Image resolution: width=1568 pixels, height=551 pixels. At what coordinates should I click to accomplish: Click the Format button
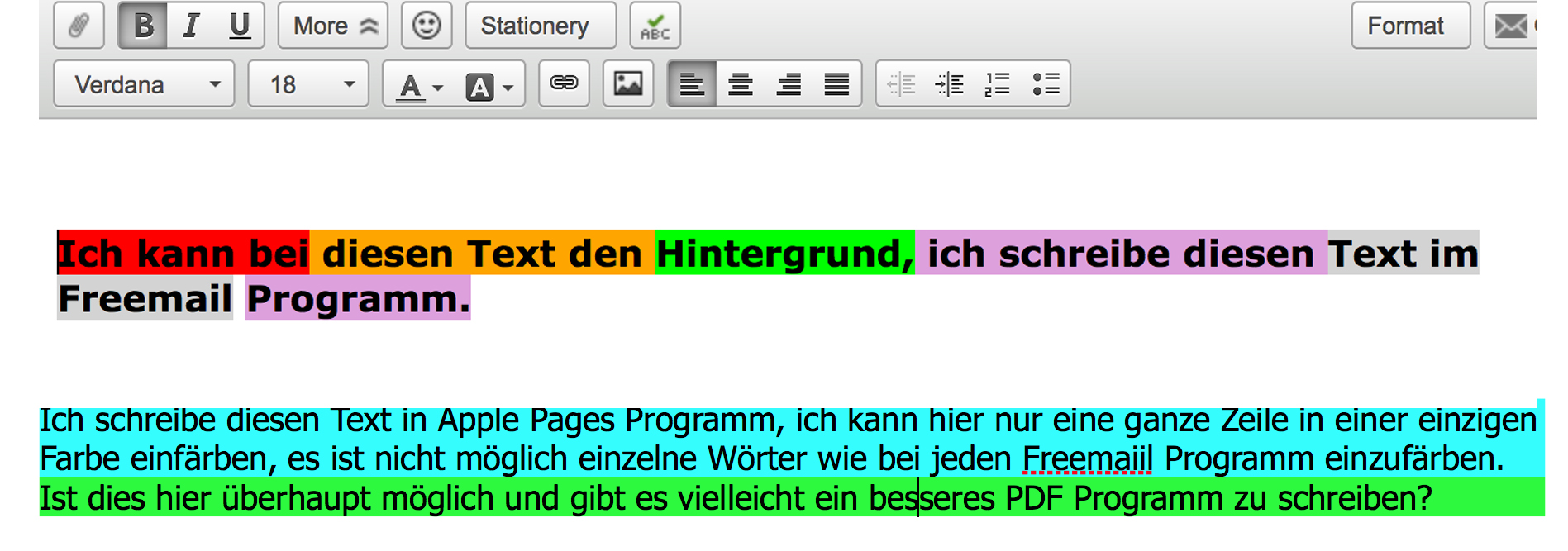click(1411, 26)
